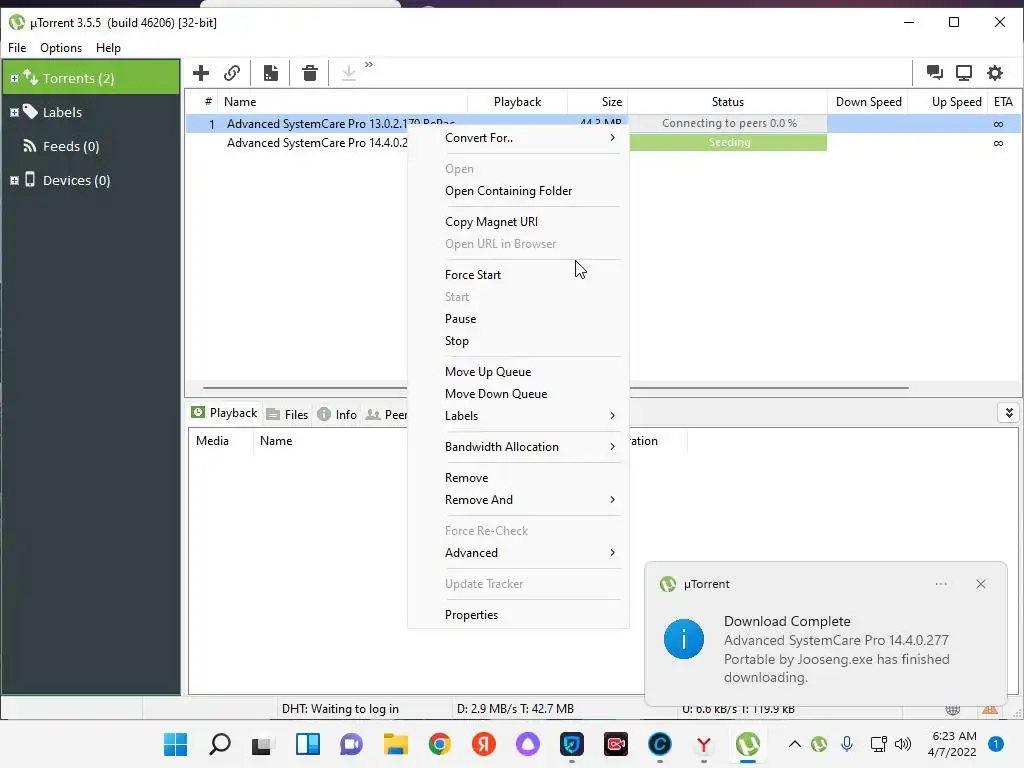Screen dimensions: 1024x768
Task: Sort by ETA column header
Action: [x=1003, y=102]
